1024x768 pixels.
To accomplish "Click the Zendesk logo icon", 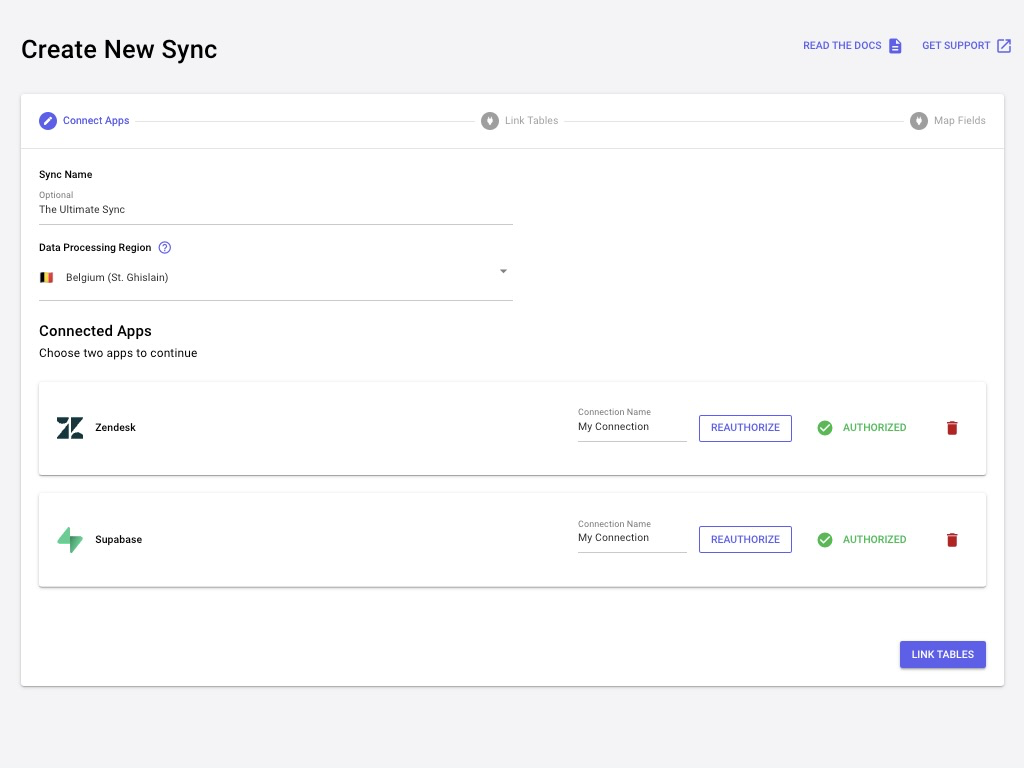I will [x=70, y=428].
